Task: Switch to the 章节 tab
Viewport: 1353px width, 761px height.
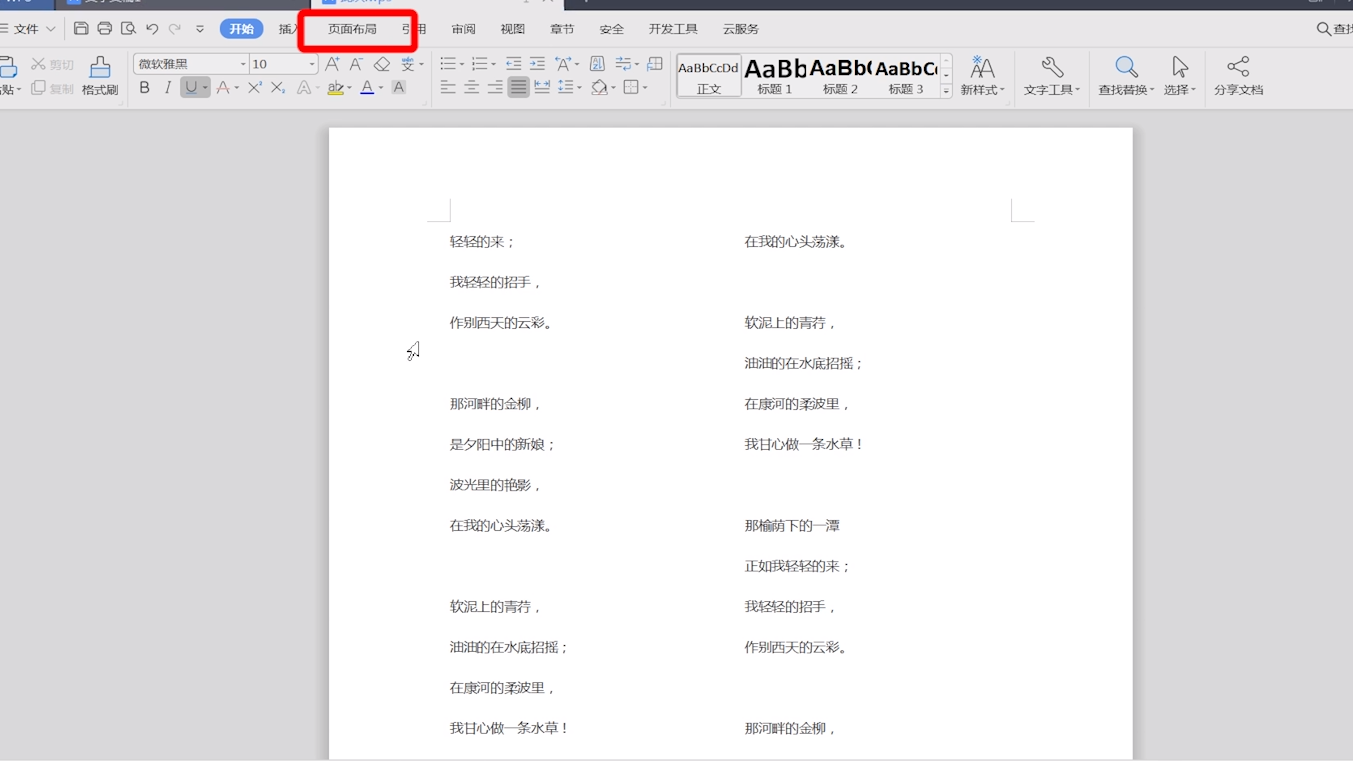Action: (562, 29)
